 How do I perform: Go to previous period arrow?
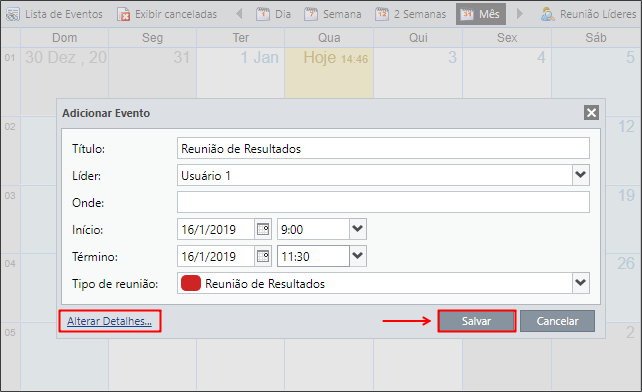[240, 14]
